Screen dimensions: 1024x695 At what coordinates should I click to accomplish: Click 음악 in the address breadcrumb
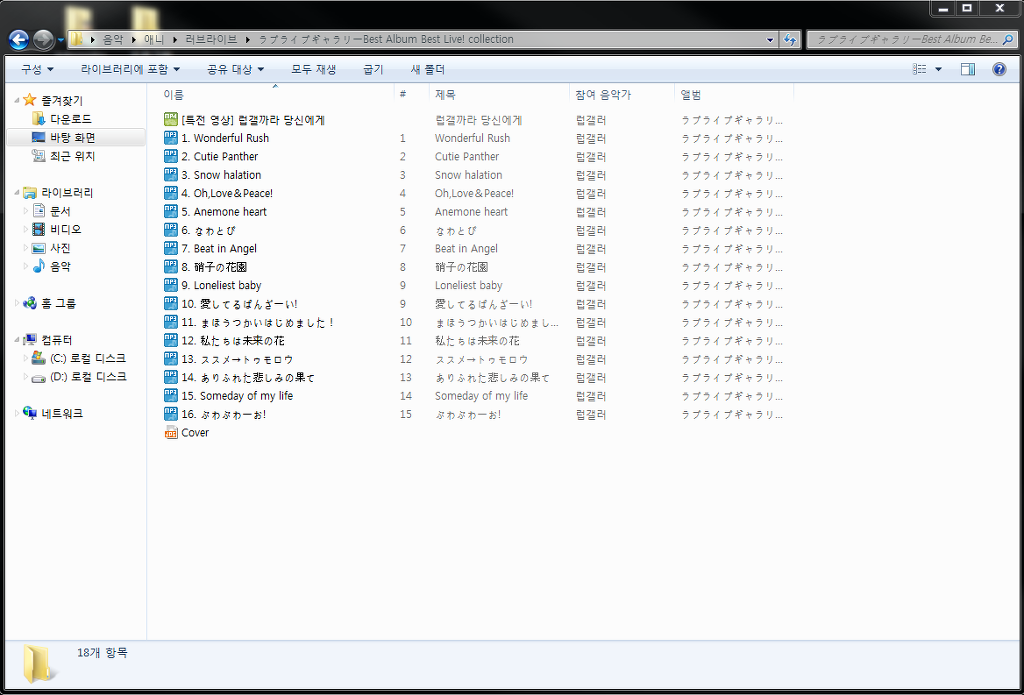click(112, 39)
